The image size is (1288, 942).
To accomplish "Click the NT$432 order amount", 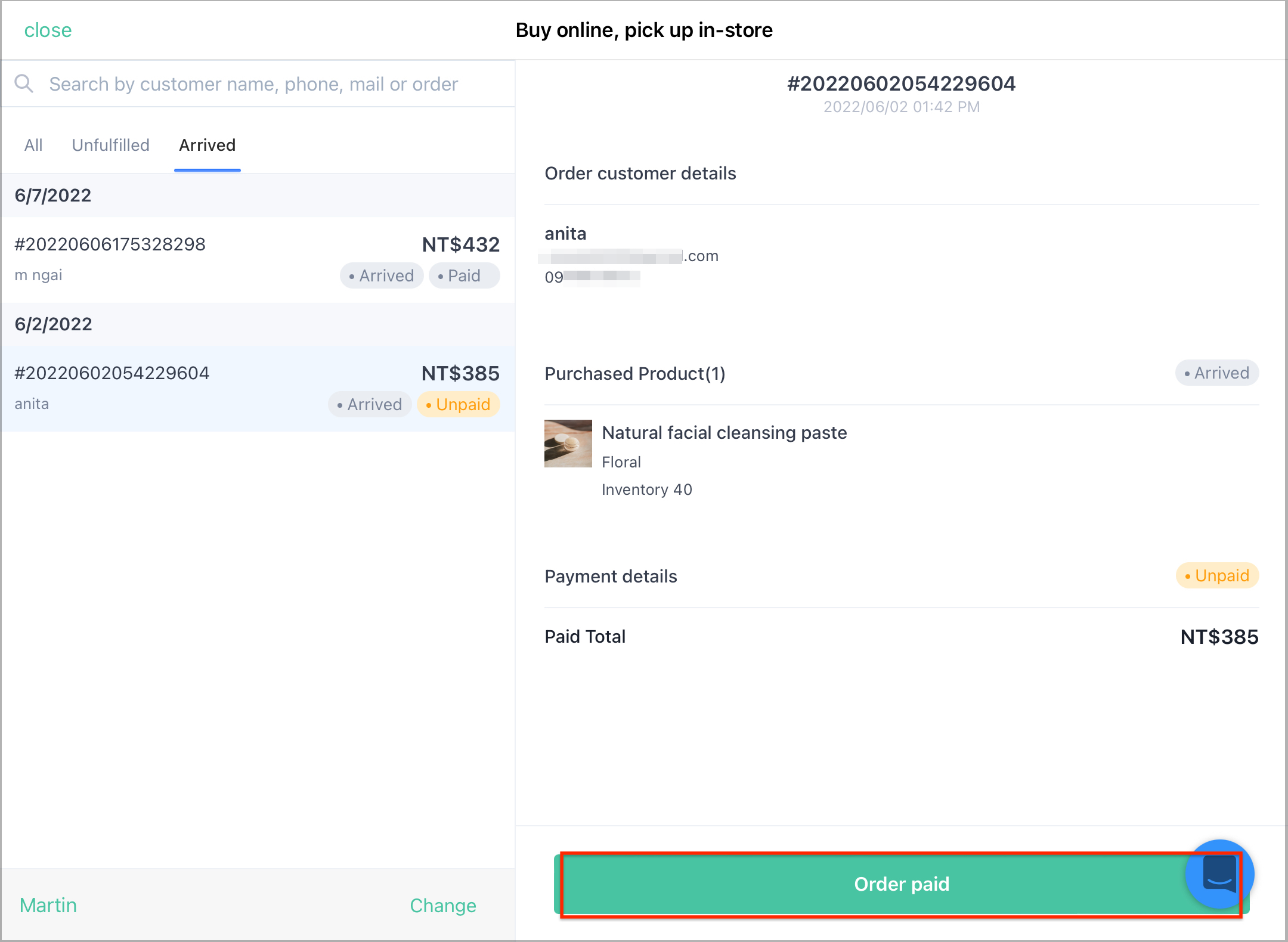I will pyautogui.click(x=461, y=244).
